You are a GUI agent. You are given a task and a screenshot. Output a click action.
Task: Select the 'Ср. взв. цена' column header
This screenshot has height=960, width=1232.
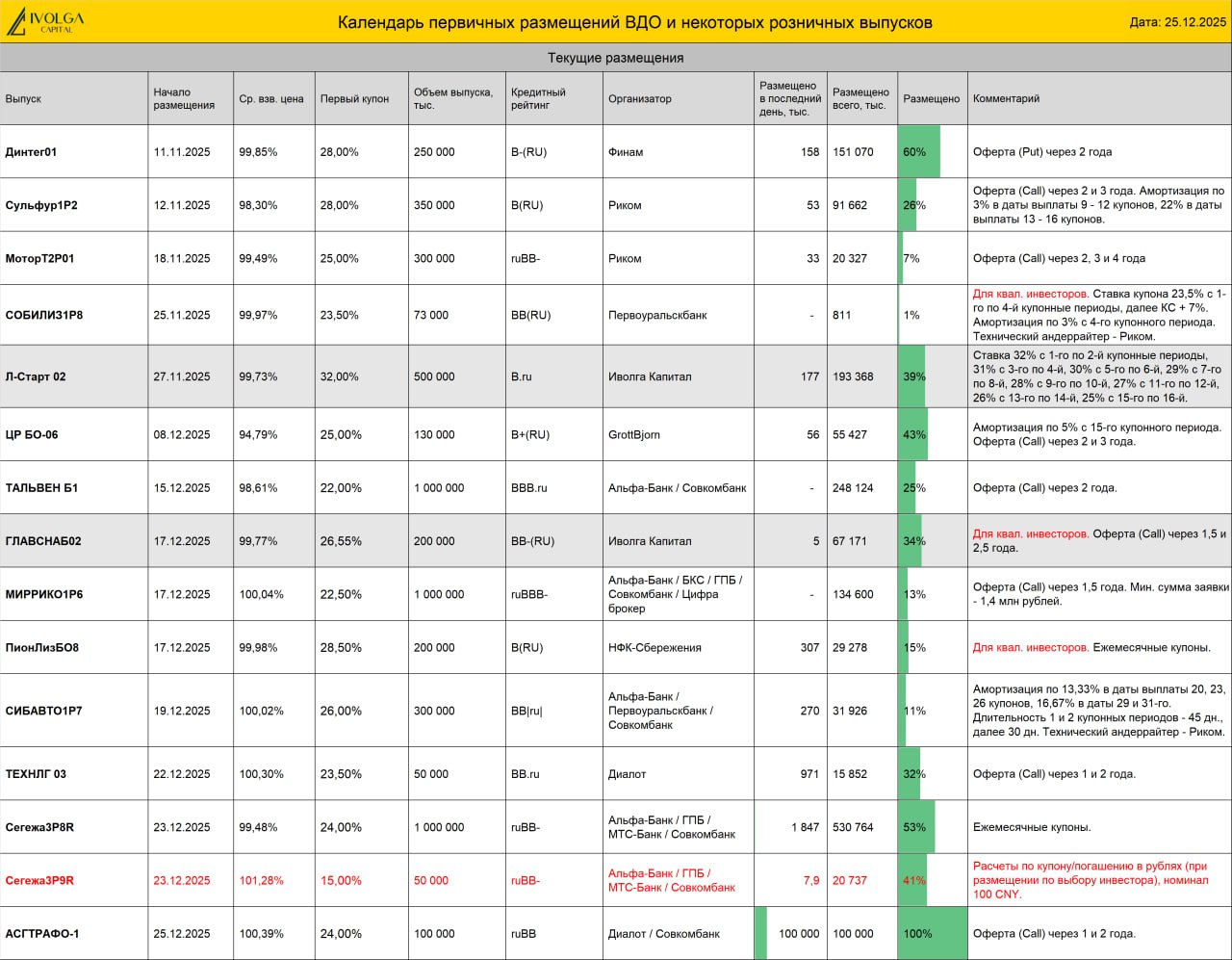pos(271,98)
